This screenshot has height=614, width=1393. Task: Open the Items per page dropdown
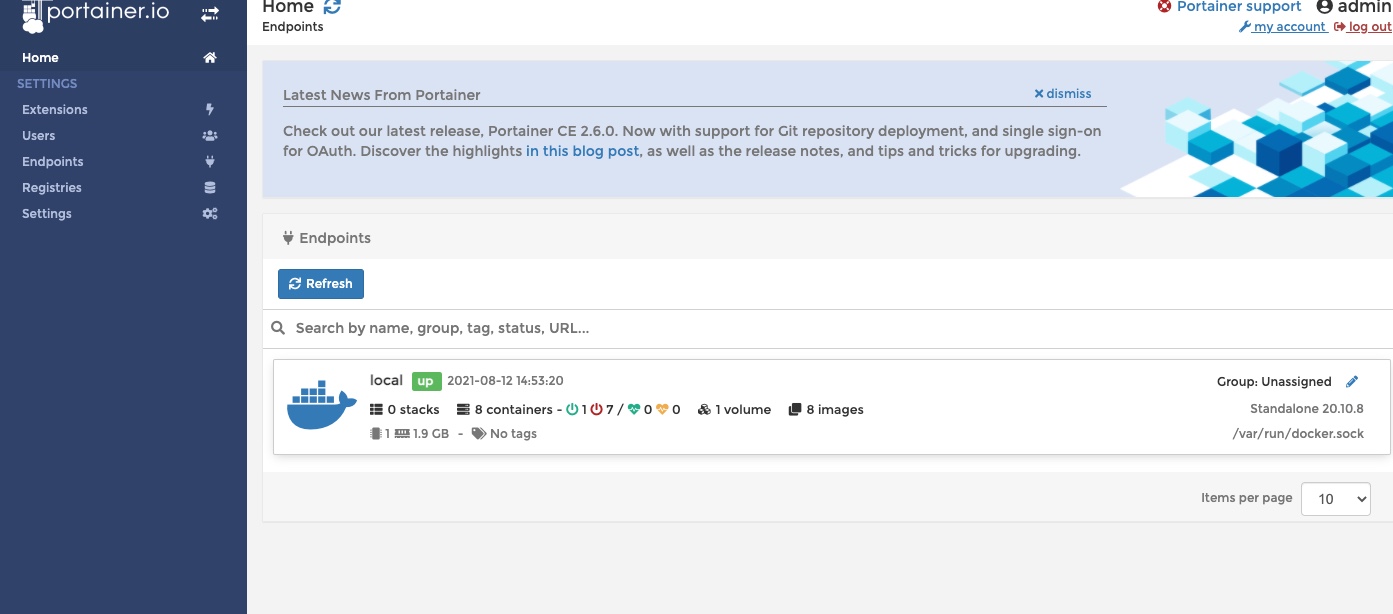point(1335,498)
